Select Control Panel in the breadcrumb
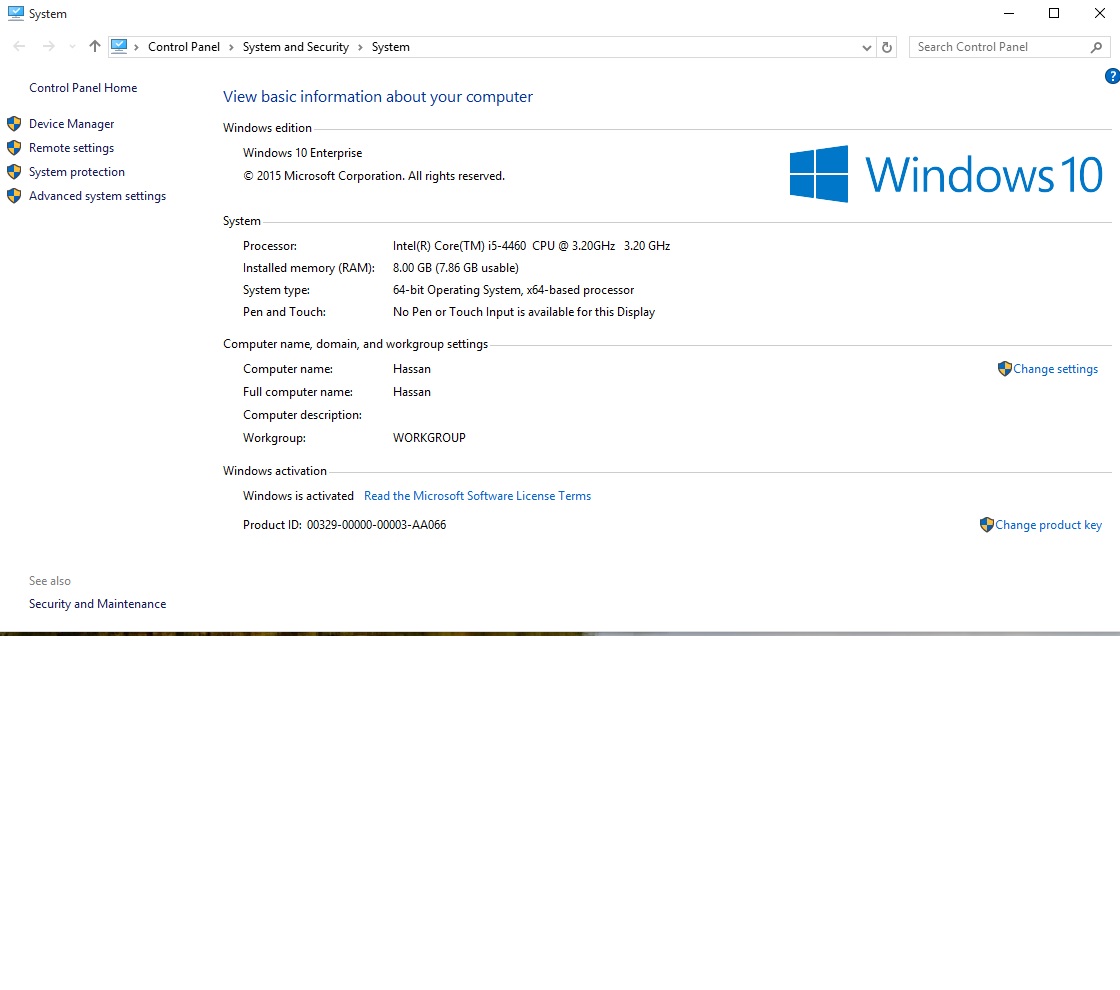1120x990 pixels. pyautogui.click(x=184, y=47)
